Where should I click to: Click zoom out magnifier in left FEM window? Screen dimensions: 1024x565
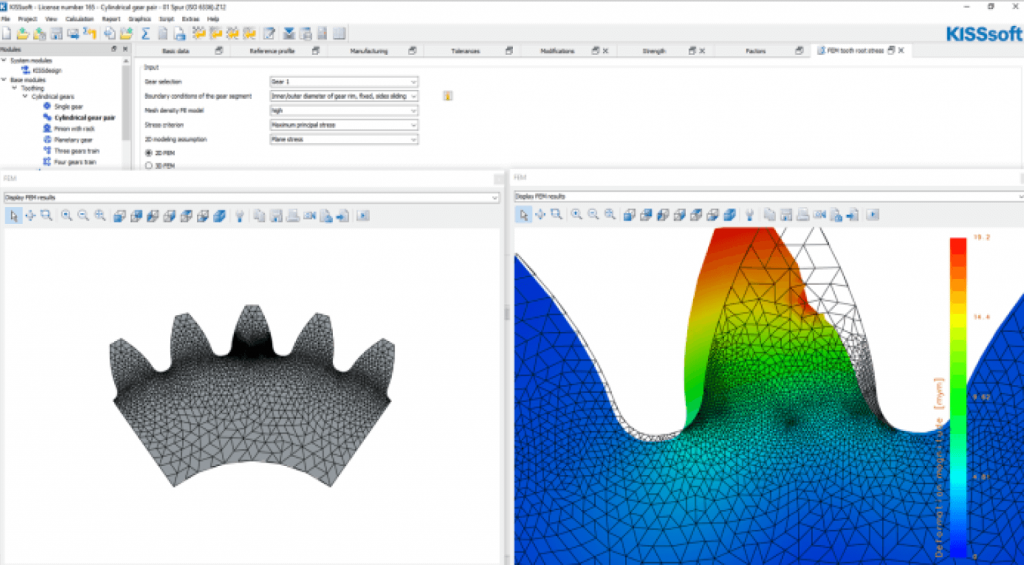click(x=84, y=216)
